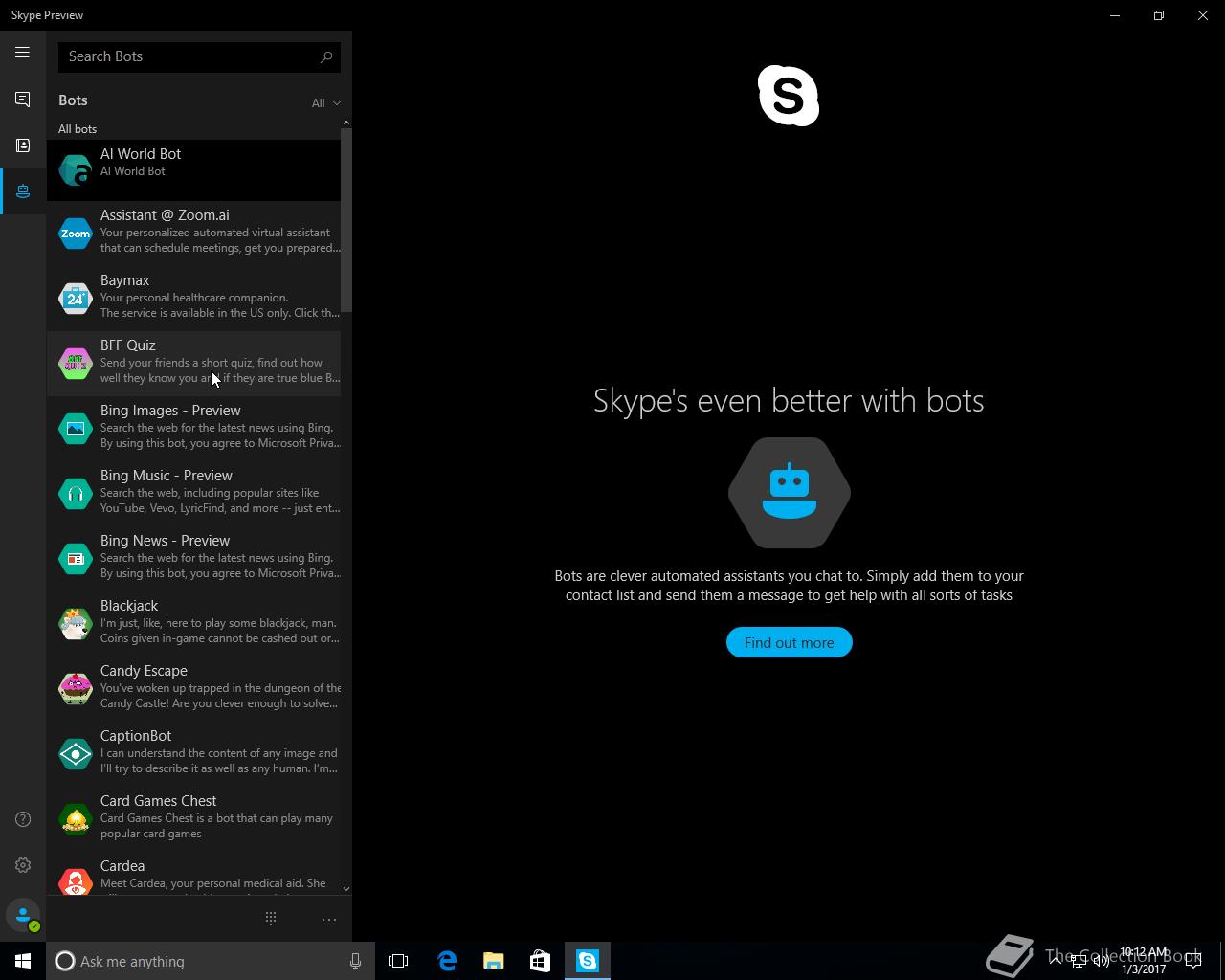Click Candy Escape bot avatar icon
1225x980 pixels.
(x=76, y=688)
